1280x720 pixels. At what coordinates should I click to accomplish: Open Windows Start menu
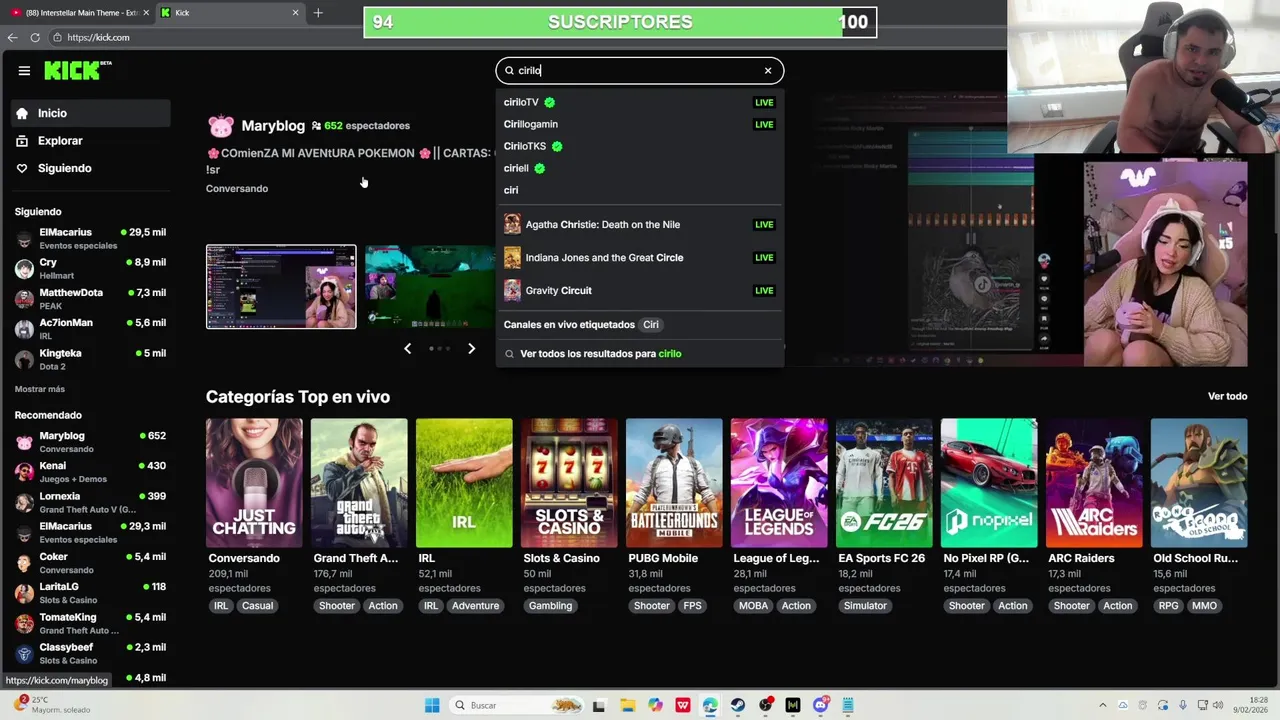pyautogui.click(x=432, y=705)
